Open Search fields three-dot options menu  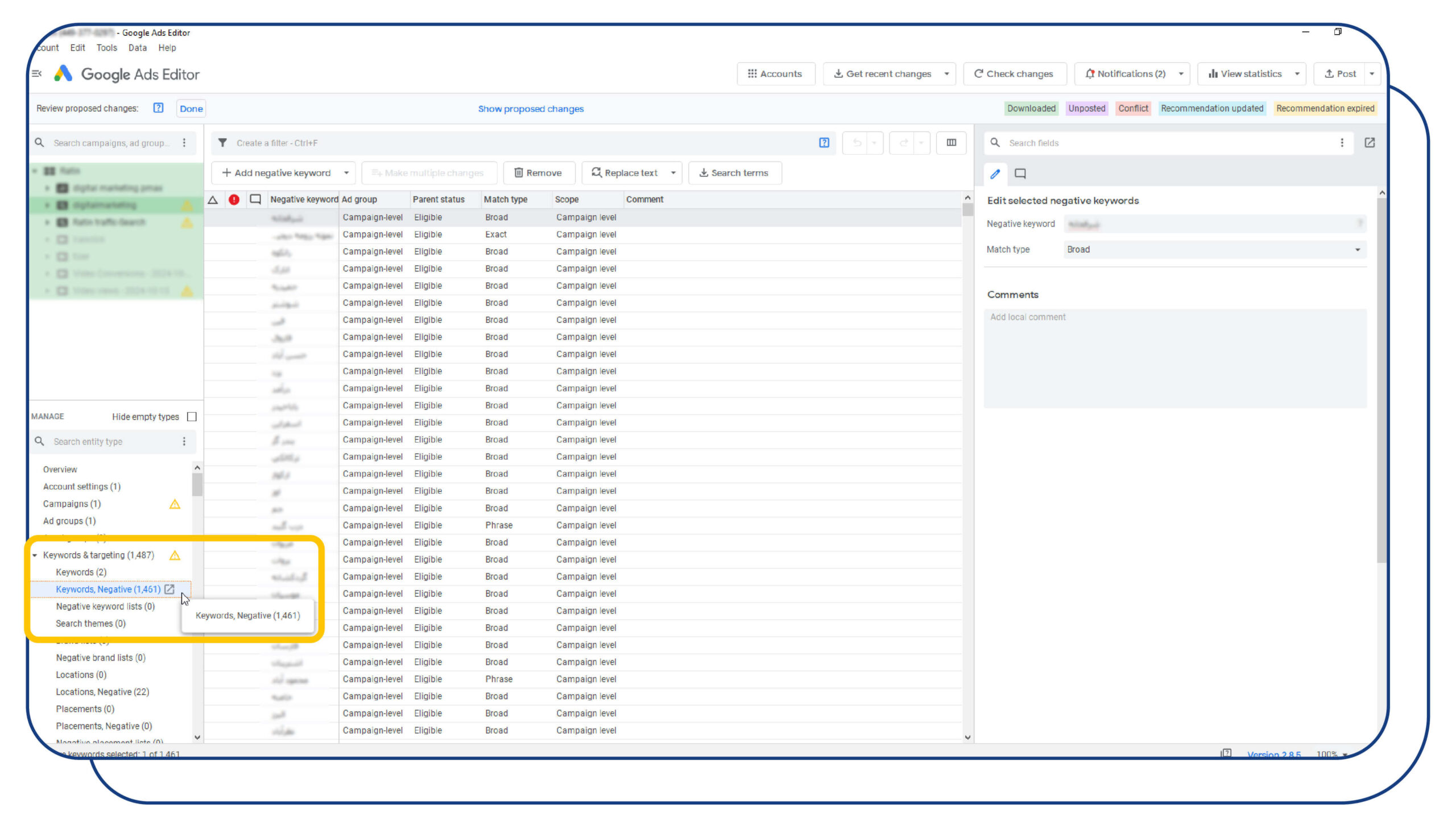pyautogui.click(x=1342, y=143)
